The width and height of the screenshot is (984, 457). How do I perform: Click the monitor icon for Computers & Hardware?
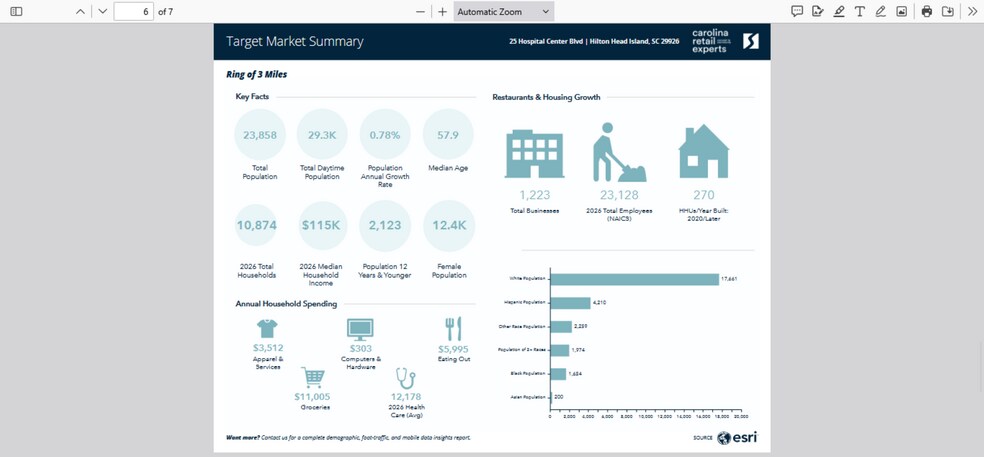coord(360,330)
